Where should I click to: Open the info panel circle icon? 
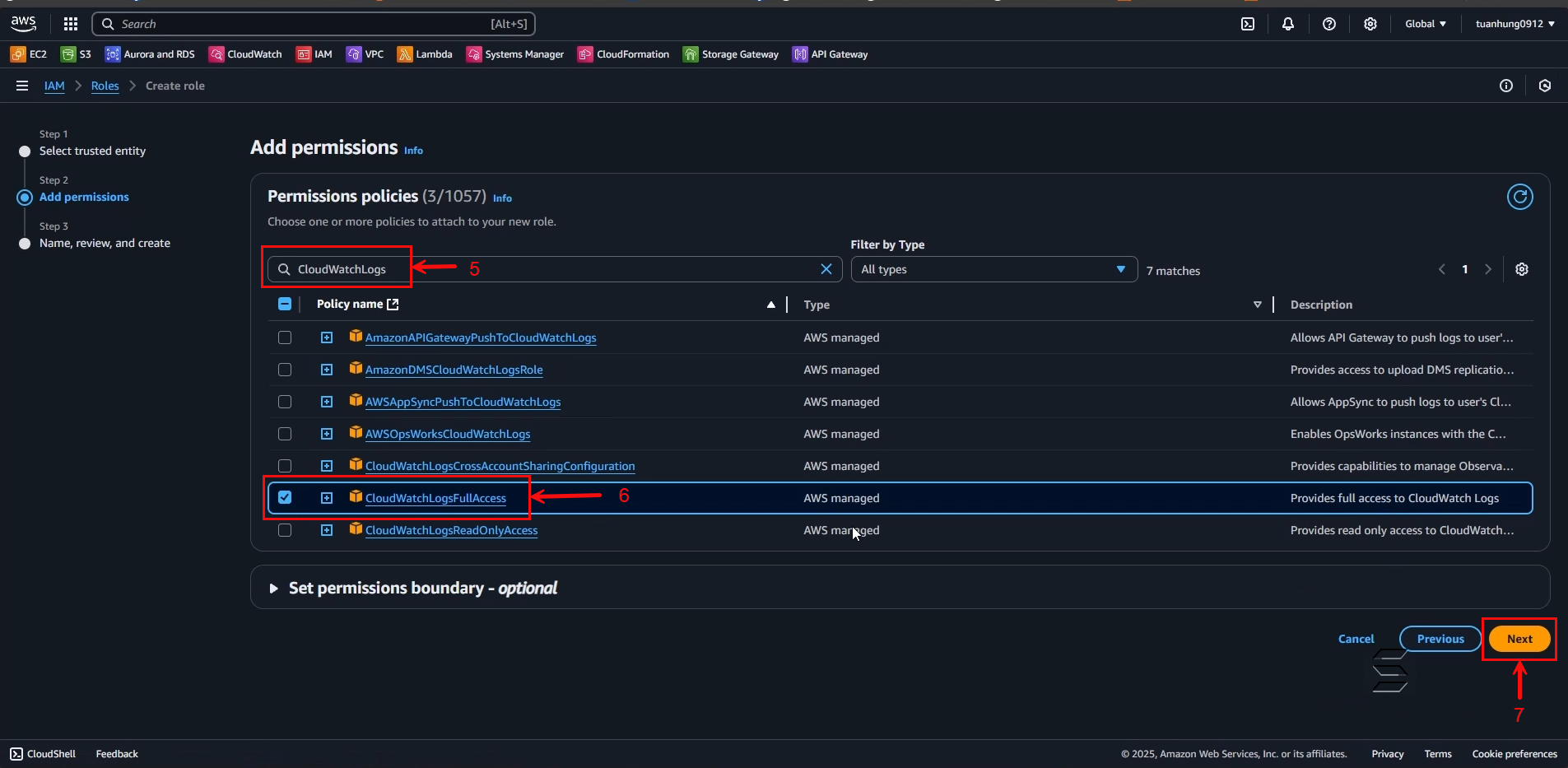[1506, 86]
